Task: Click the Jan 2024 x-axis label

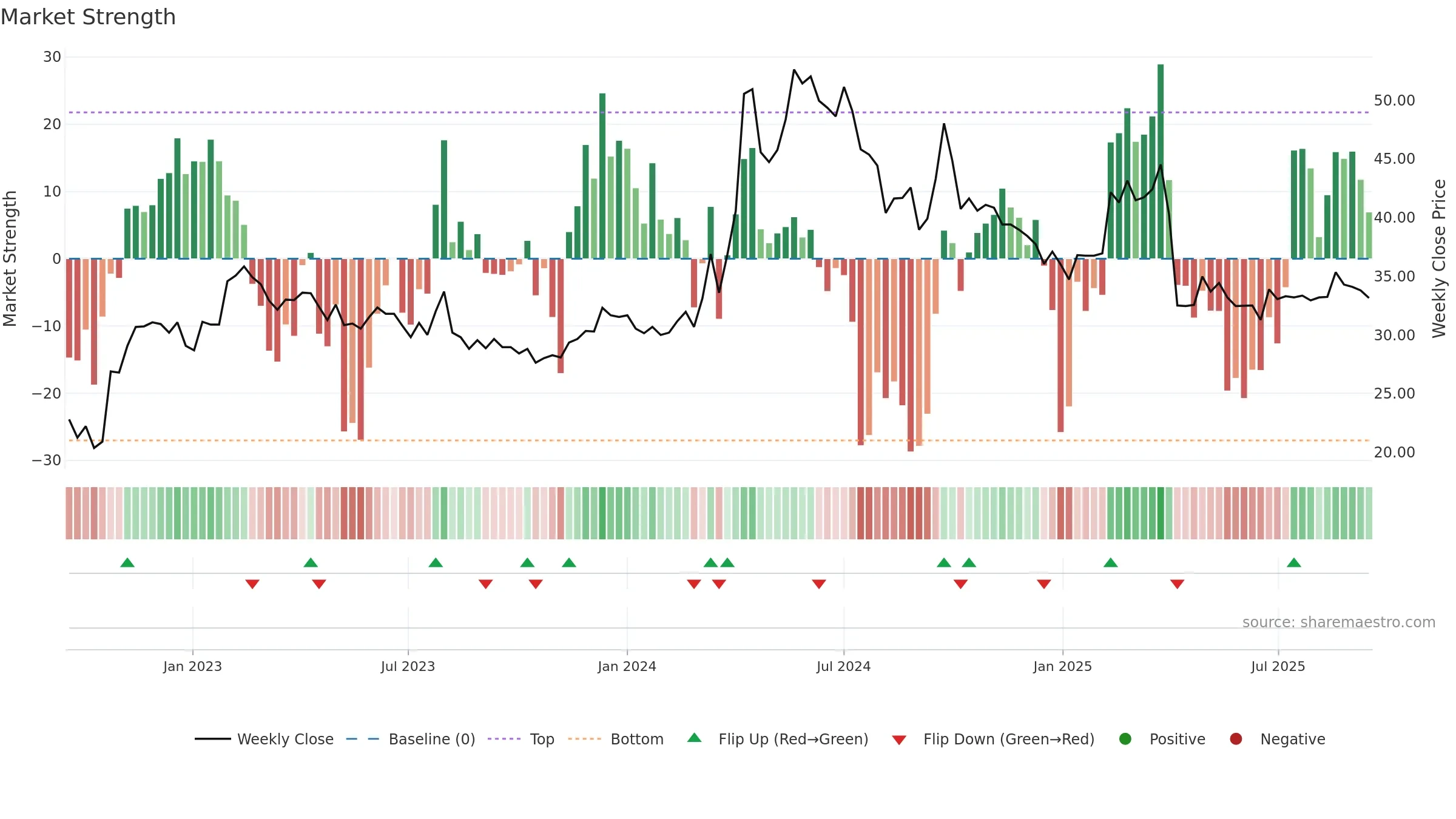Action: click(627, 666)
